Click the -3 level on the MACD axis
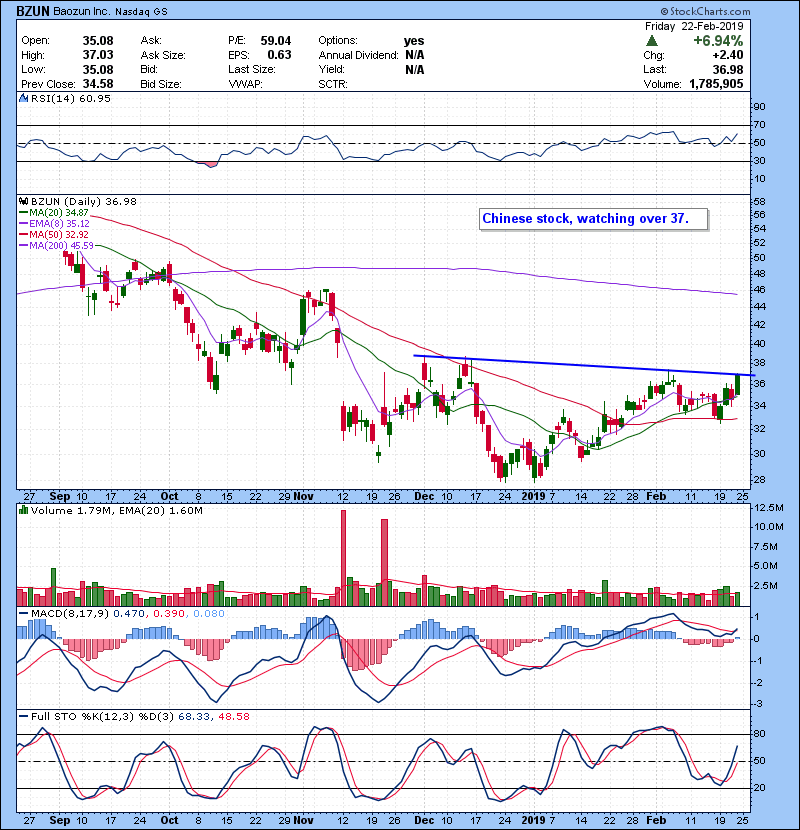This screenshot has height=830, width=800. 758,704
